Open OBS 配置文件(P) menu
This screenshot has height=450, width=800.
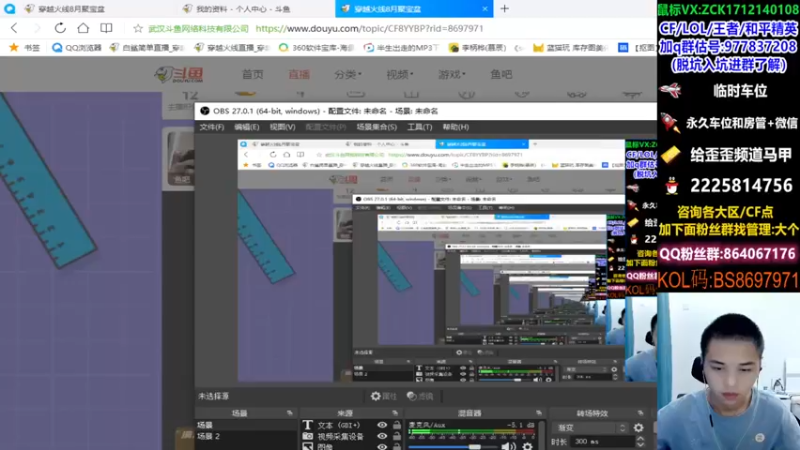326,127
